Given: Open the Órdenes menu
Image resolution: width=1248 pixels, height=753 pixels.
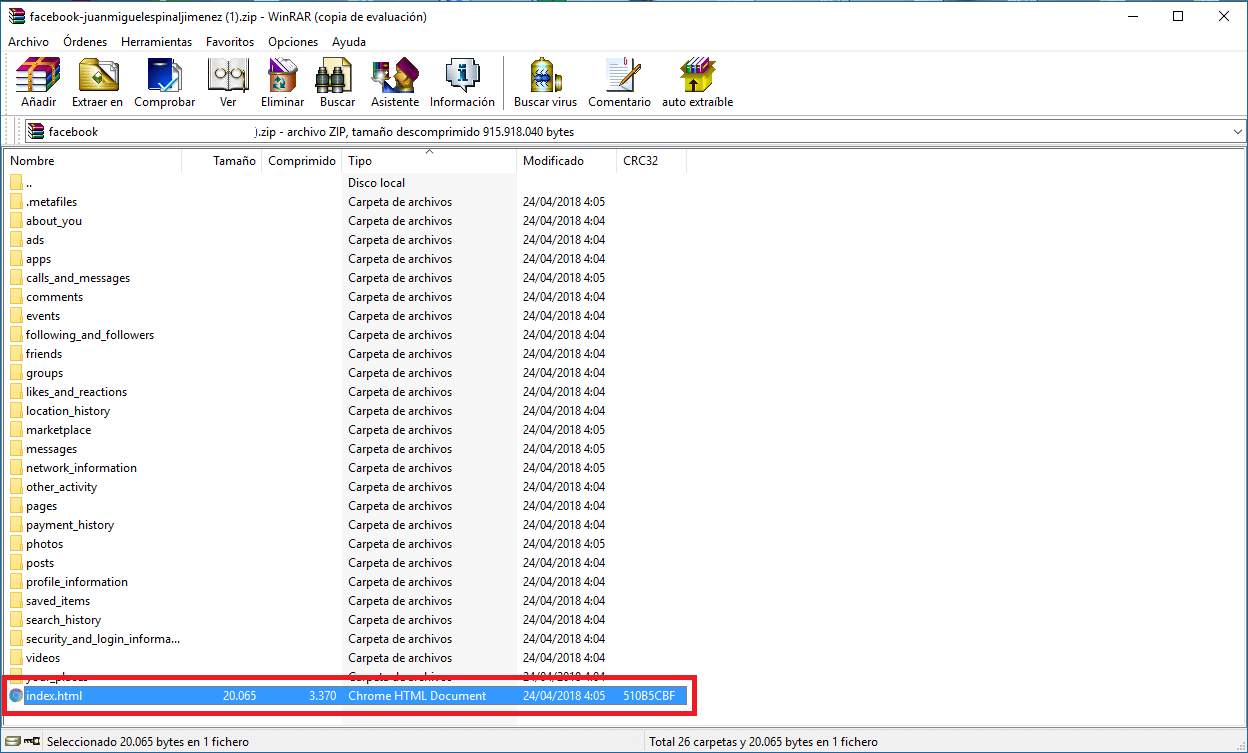Looking at the screenshot, I should [x=85, y=42].
